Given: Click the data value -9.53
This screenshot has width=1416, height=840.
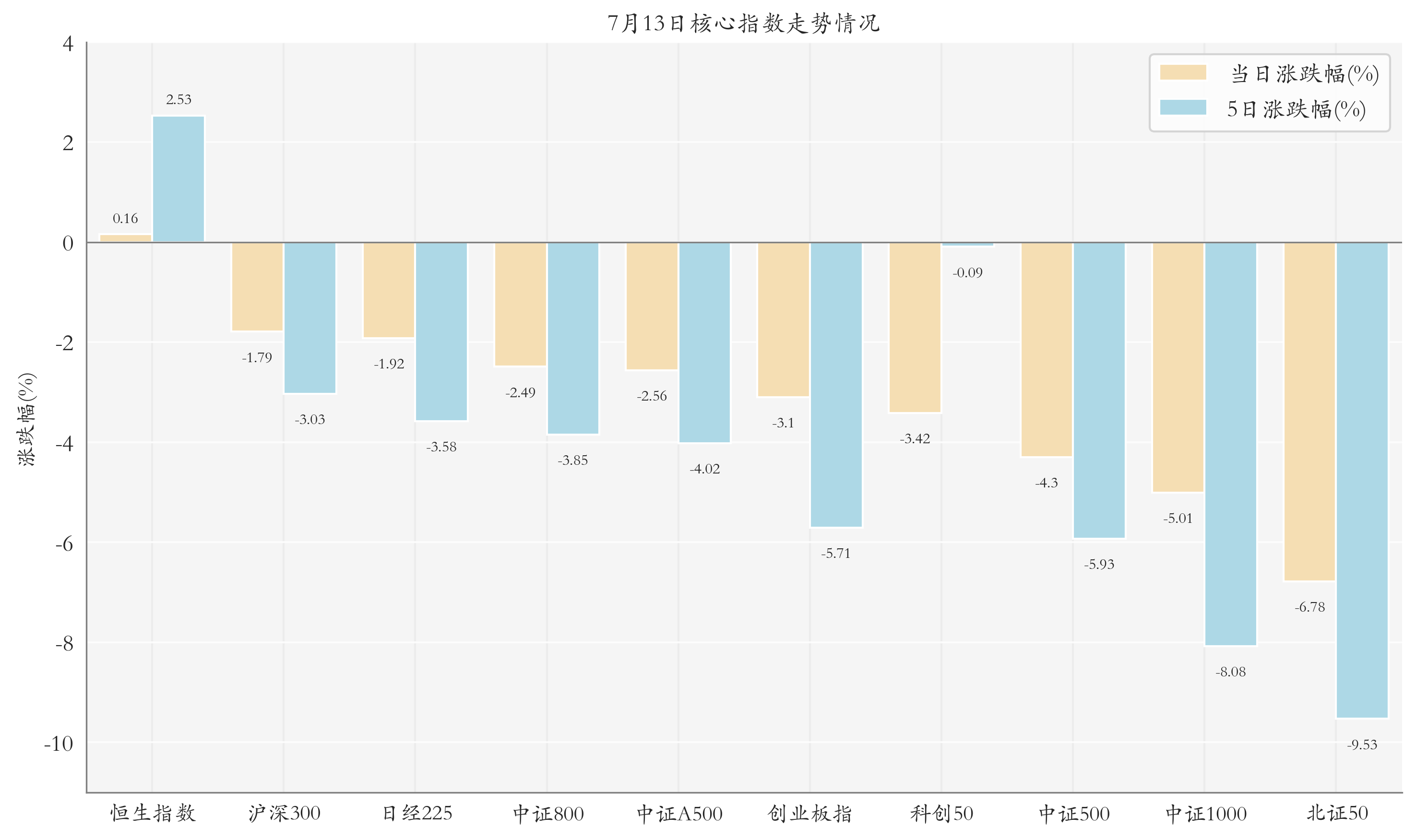Looking at the screenshot, I should coord(1362,745).
